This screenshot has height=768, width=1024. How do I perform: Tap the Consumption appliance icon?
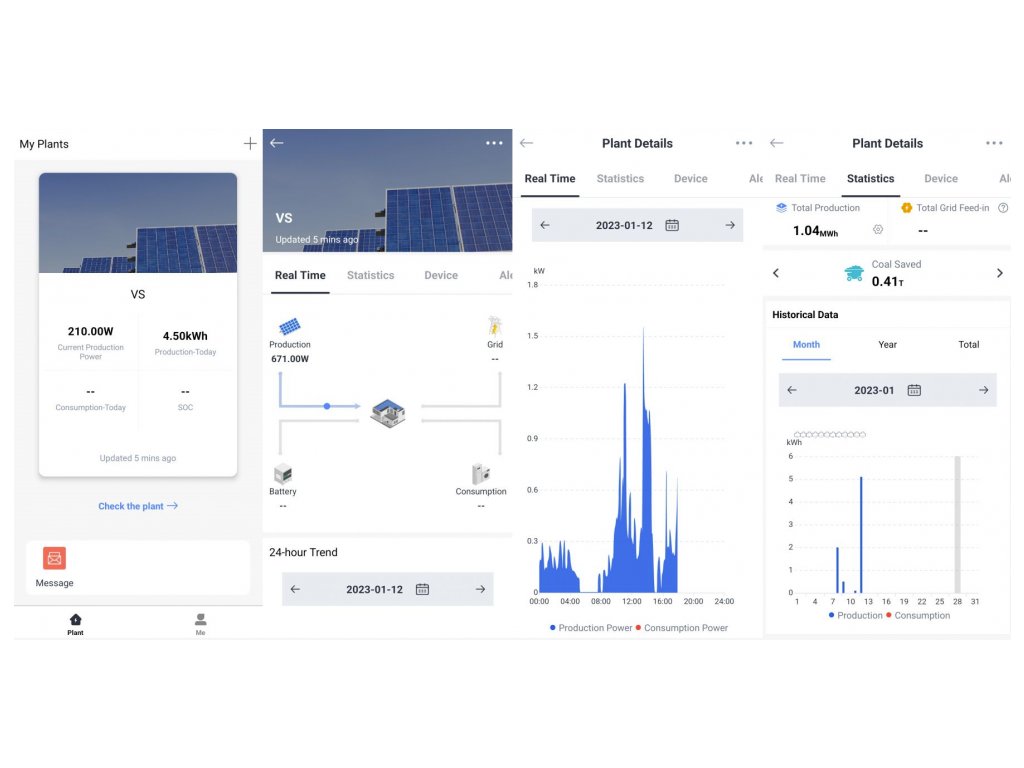click(481, 473)
